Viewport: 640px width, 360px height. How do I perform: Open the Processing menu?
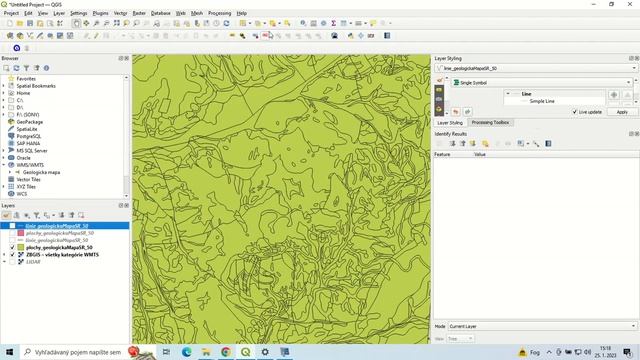tap(220, 13)
